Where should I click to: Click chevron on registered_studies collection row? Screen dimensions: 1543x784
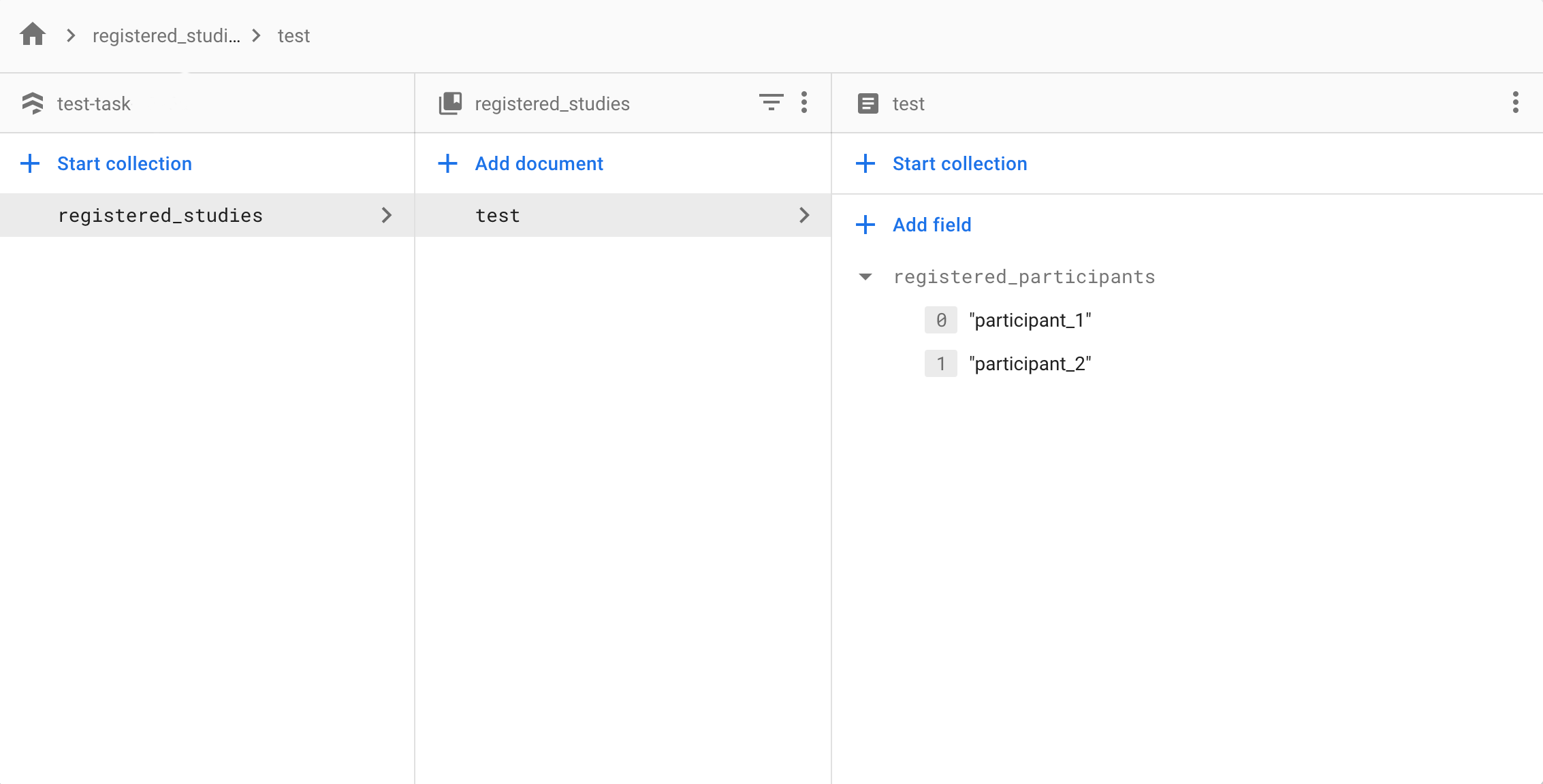[387, 215]
